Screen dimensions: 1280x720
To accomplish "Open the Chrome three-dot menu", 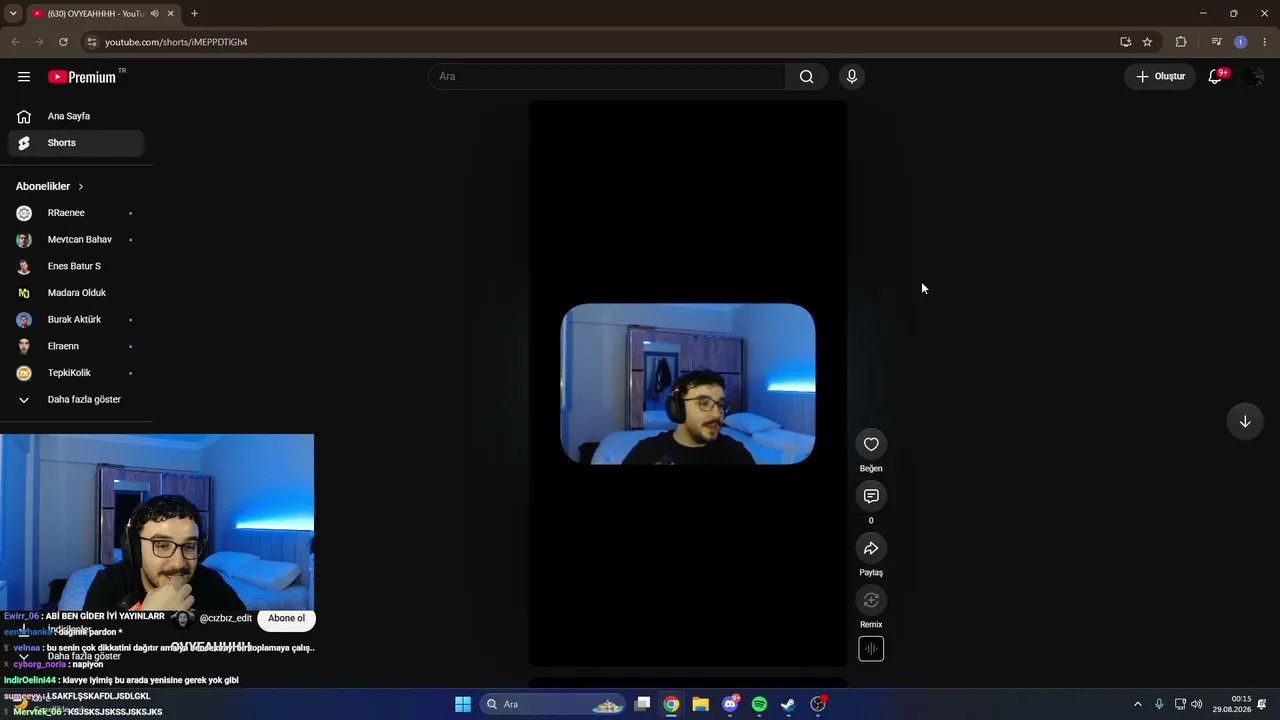I will 1265,42.
